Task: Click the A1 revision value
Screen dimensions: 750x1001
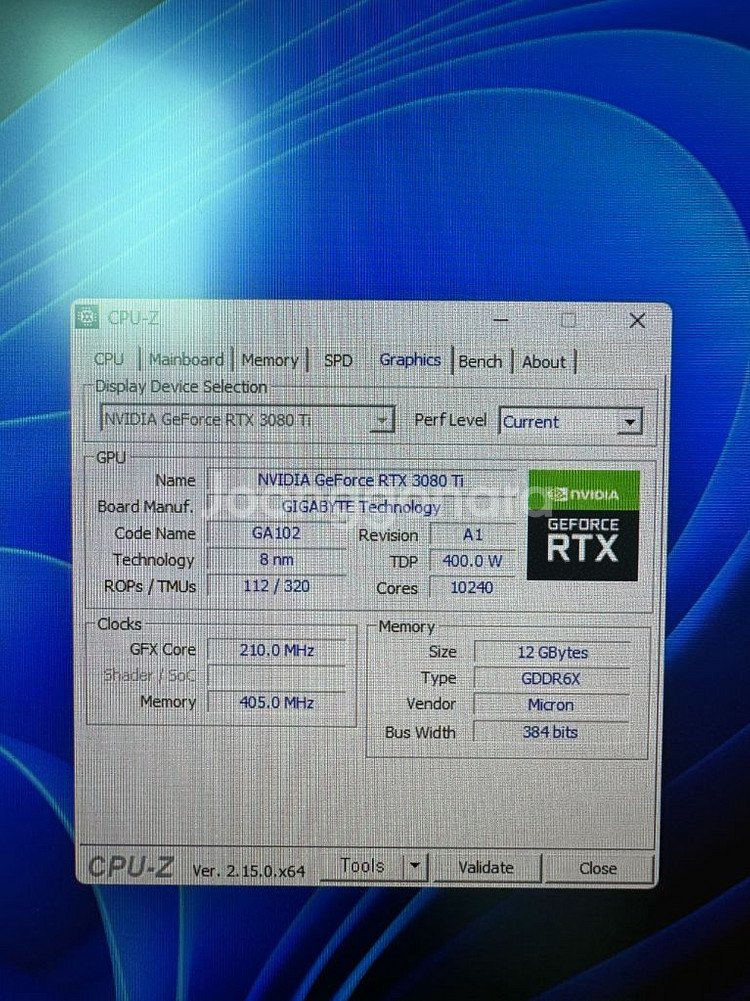Action: (x=473, y=535)
